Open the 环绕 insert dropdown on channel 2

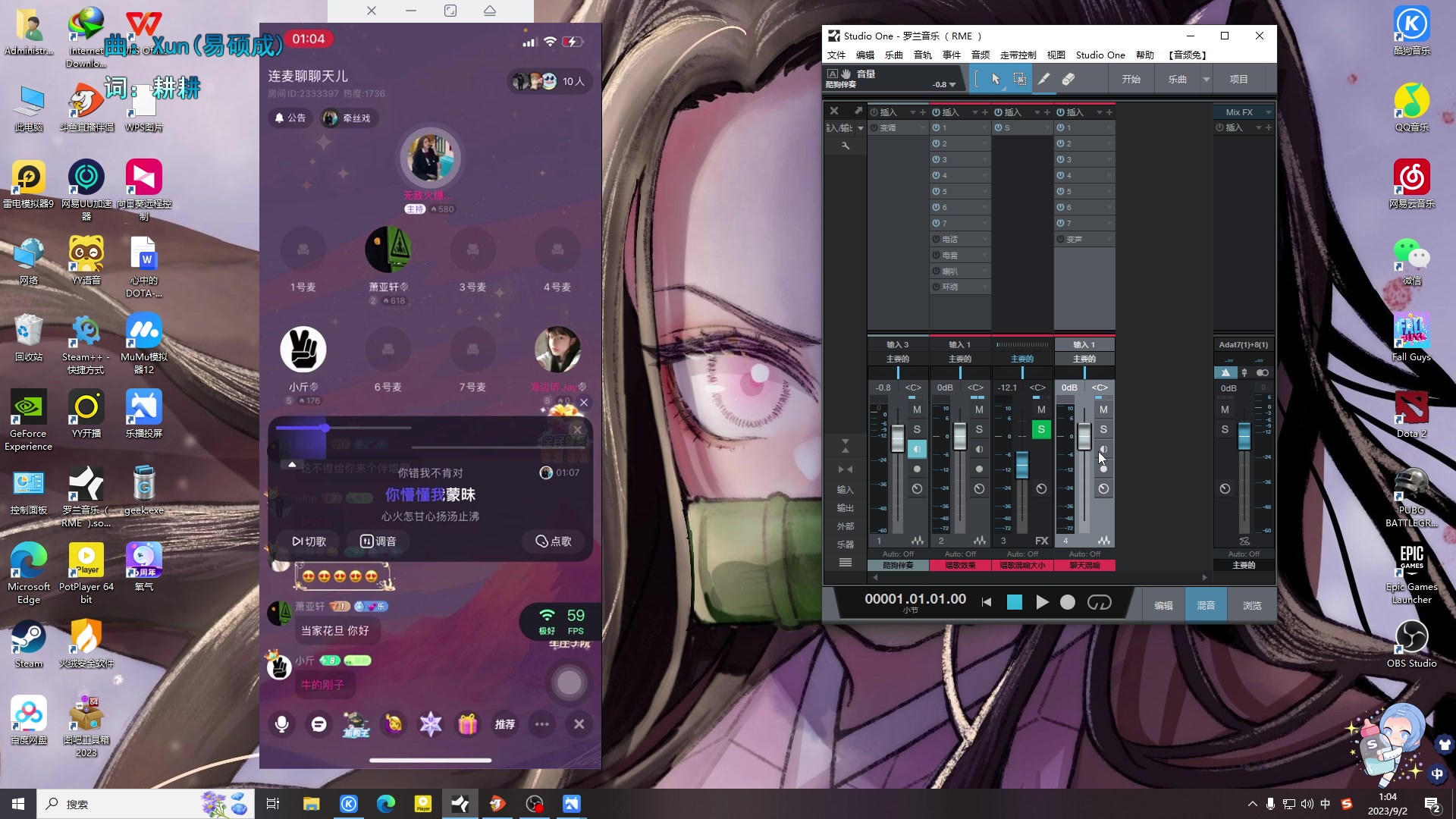(x=985, y=287)
